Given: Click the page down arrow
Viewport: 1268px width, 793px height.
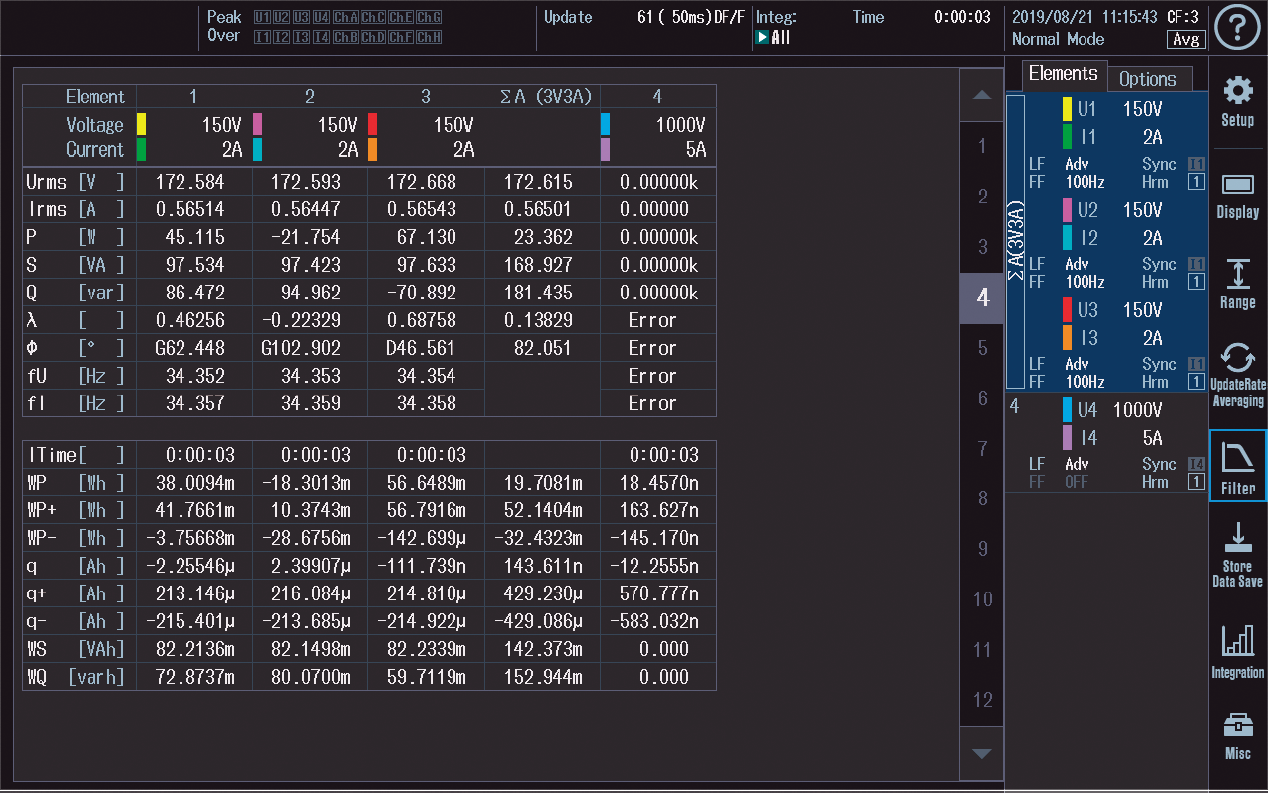Looking at the screenshot, I should tap(982, 753).
